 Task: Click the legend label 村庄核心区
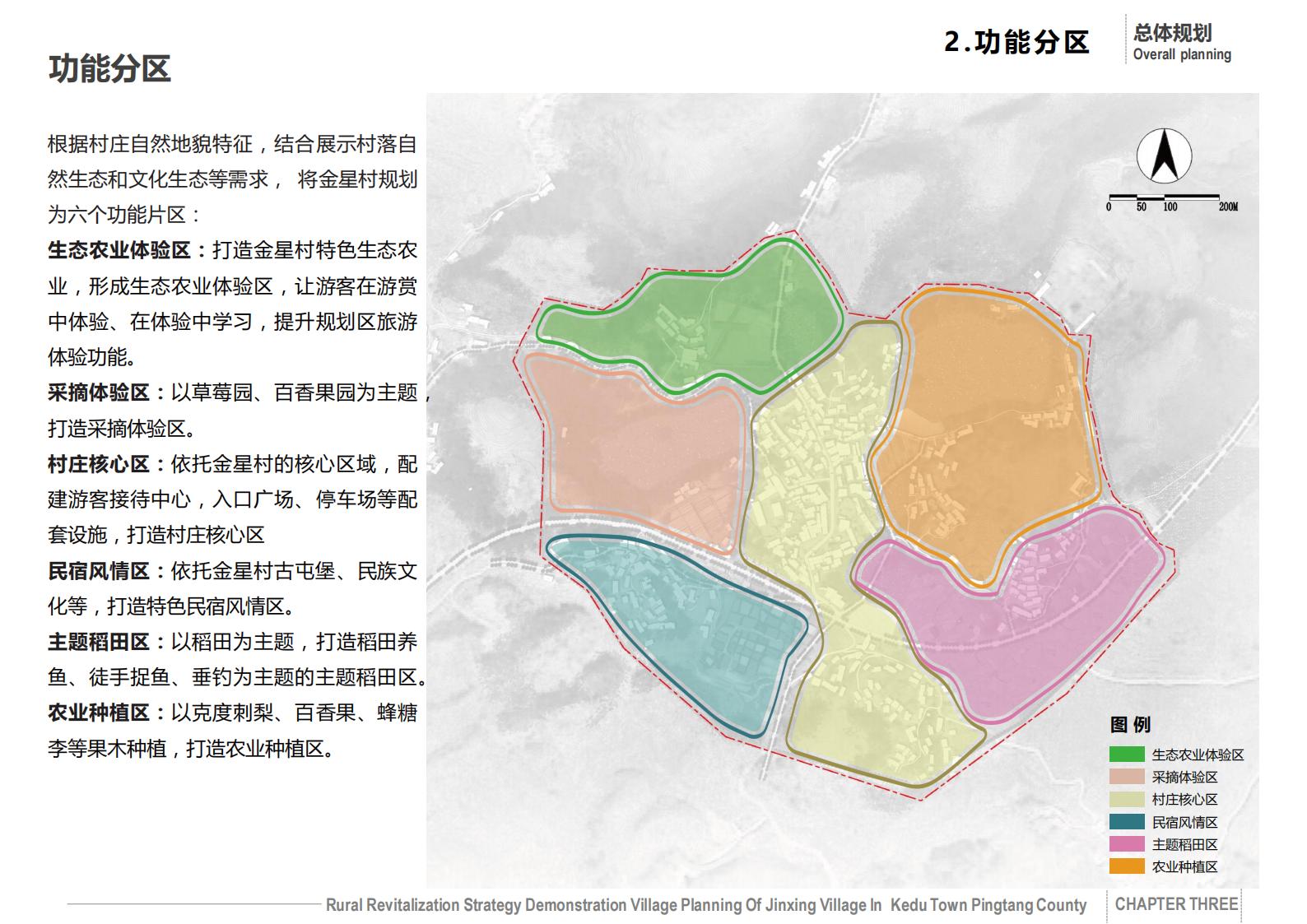[x=1184, y=799]
